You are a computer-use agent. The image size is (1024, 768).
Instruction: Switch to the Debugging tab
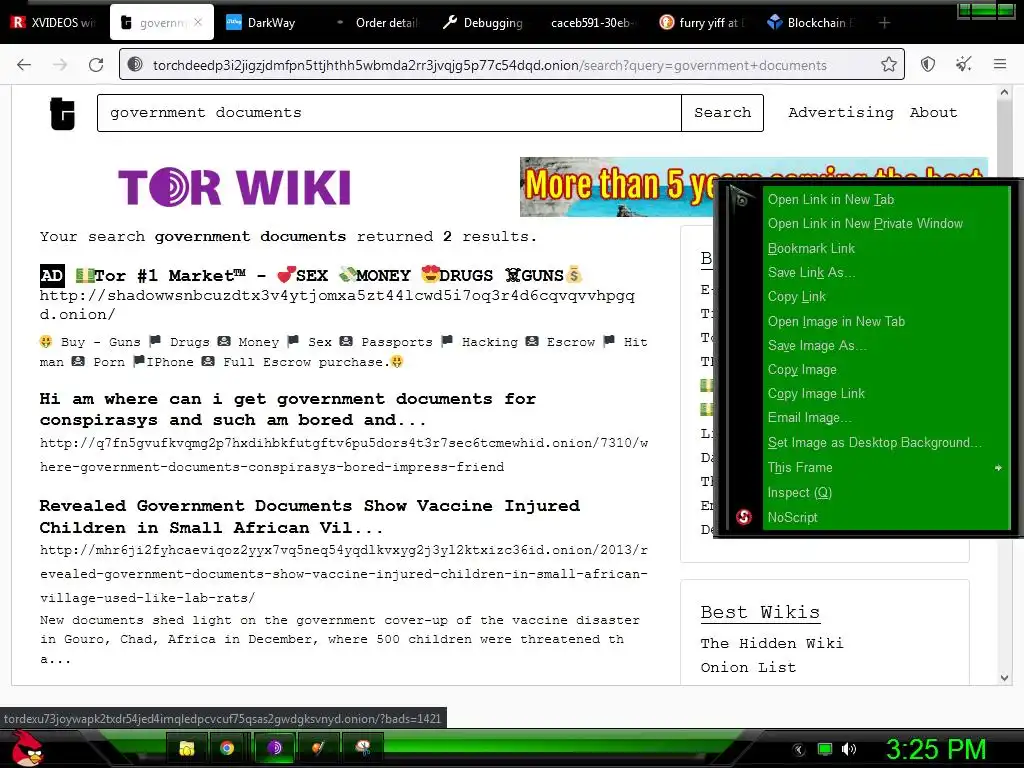(485, 23)
